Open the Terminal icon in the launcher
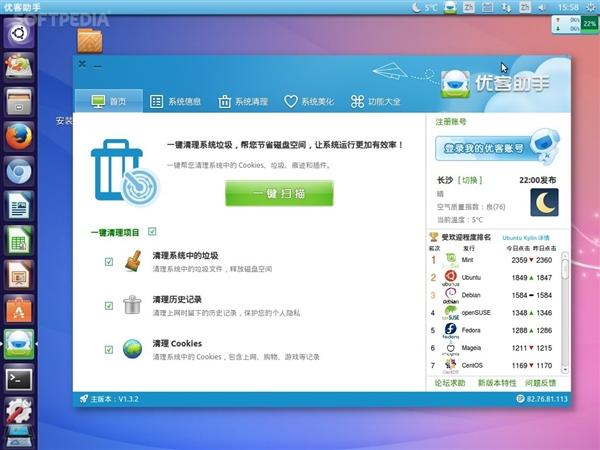This screenshot has height=450, width=600. click(19, 378)
